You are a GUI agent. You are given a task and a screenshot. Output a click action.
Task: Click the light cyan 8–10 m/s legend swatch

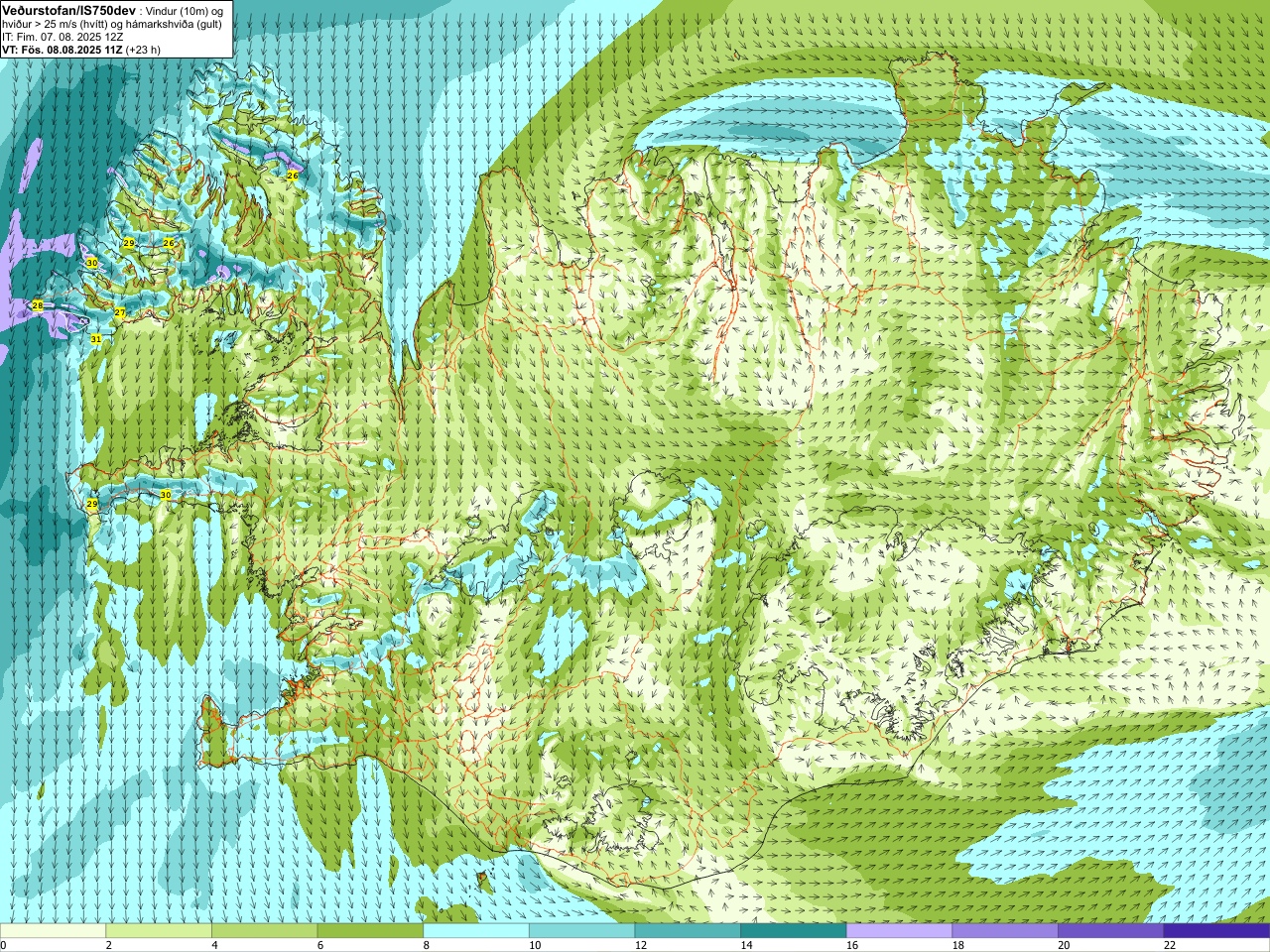point(476,931)
